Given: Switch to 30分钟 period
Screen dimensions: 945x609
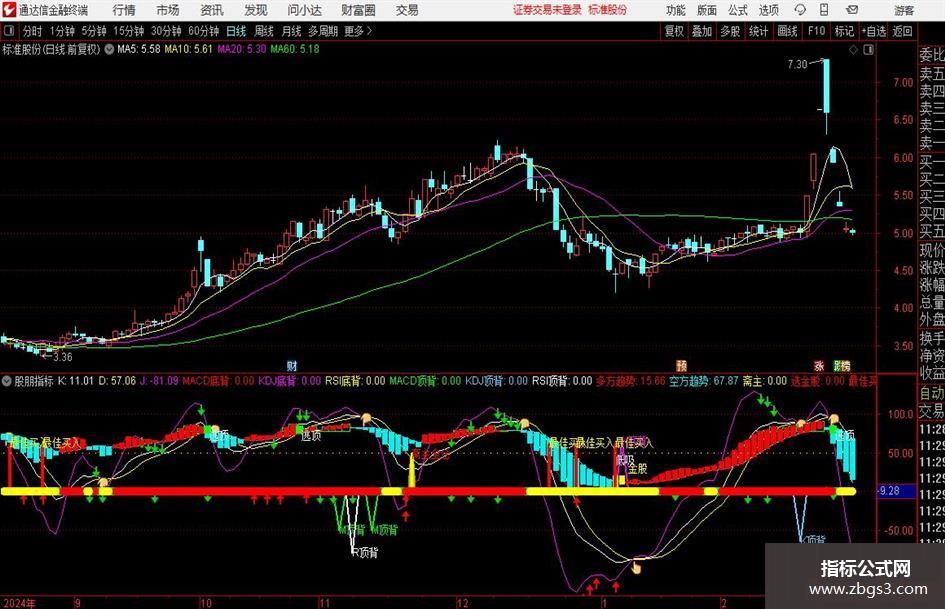Looking at the screenshot, I should click(166, 31).
